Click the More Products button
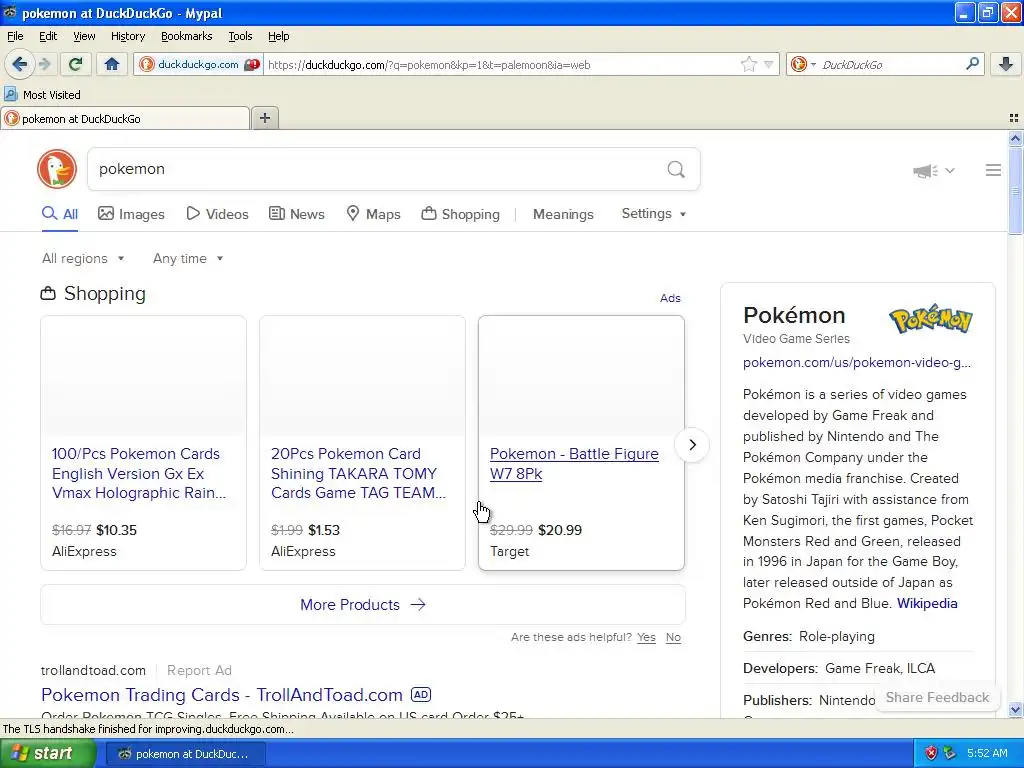 pyautogui.click(x=362, y=604)
